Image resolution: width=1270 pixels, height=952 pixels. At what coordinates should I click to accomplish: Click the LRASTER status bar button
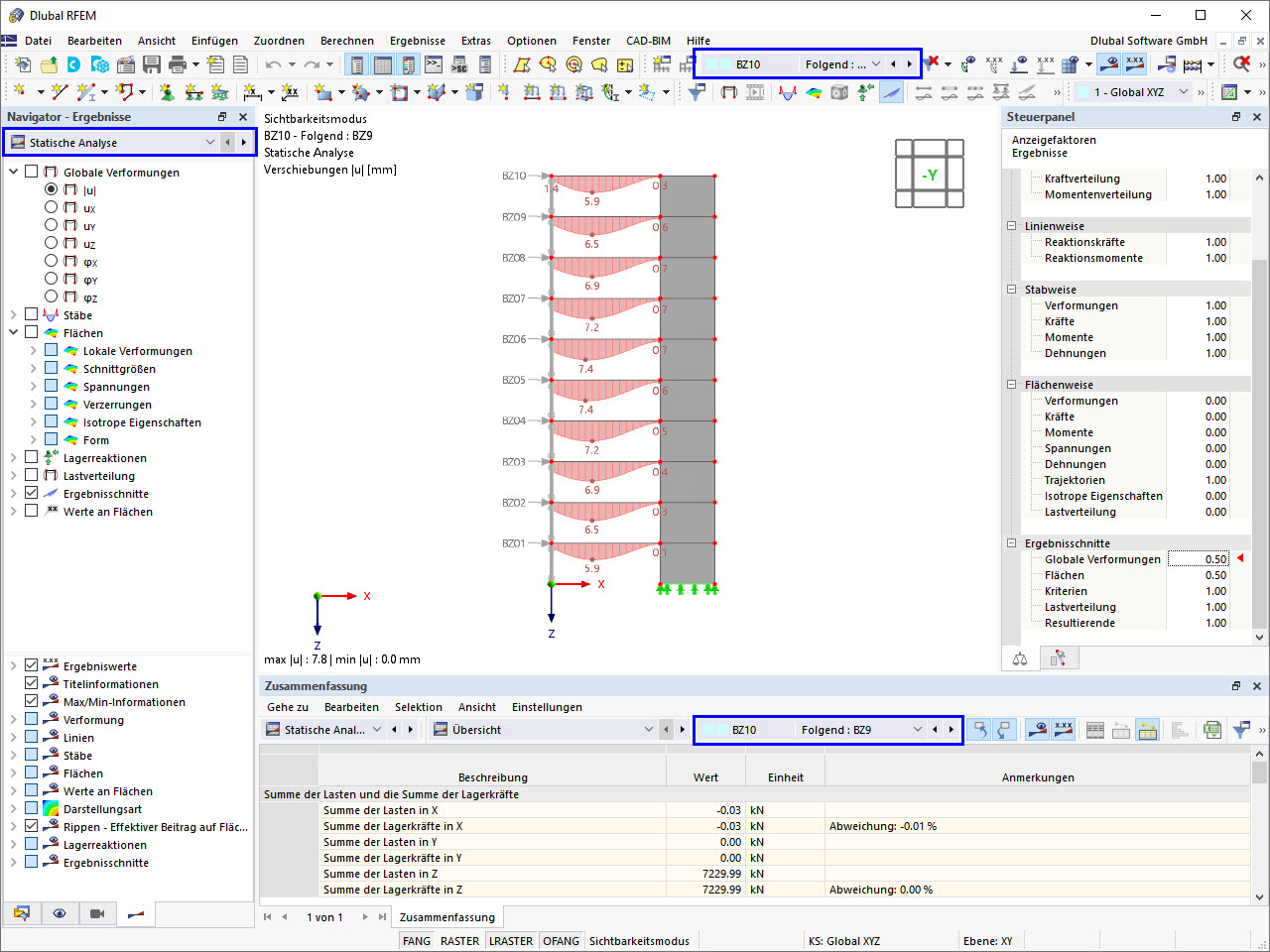511,941
